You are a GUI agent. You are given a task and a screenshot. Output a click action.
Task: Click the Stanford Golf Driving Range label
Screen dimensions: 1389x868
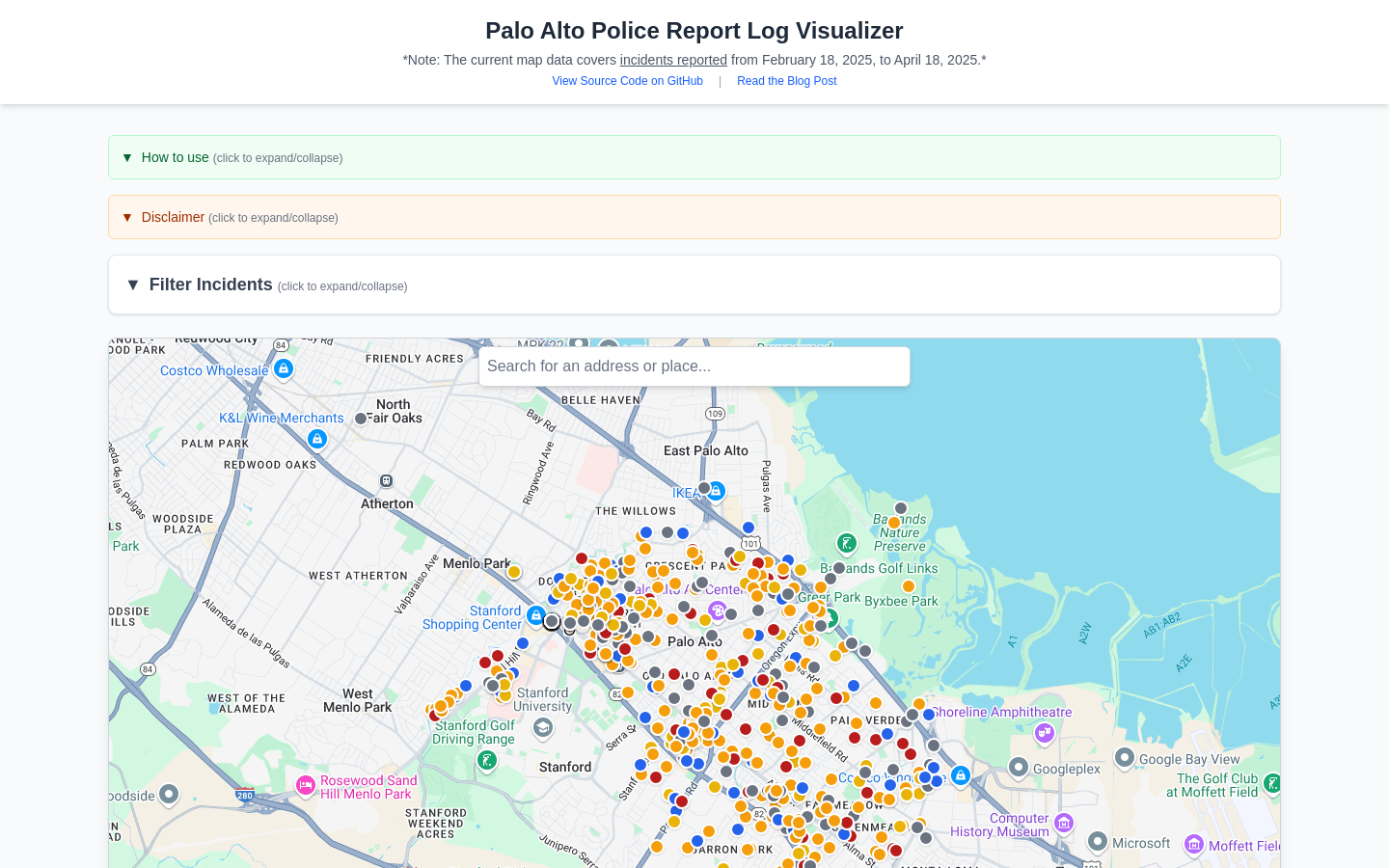click(x=474, y=732)
